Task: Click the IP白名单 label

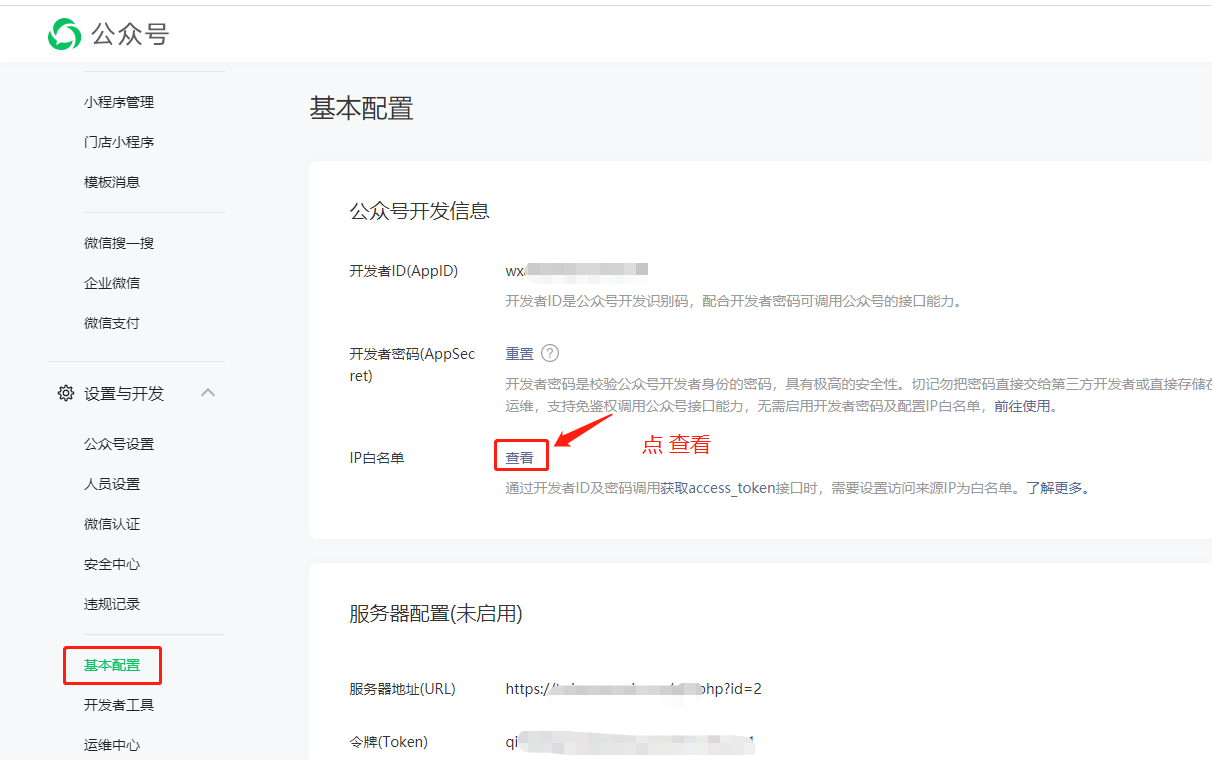Action: (377, 458)
